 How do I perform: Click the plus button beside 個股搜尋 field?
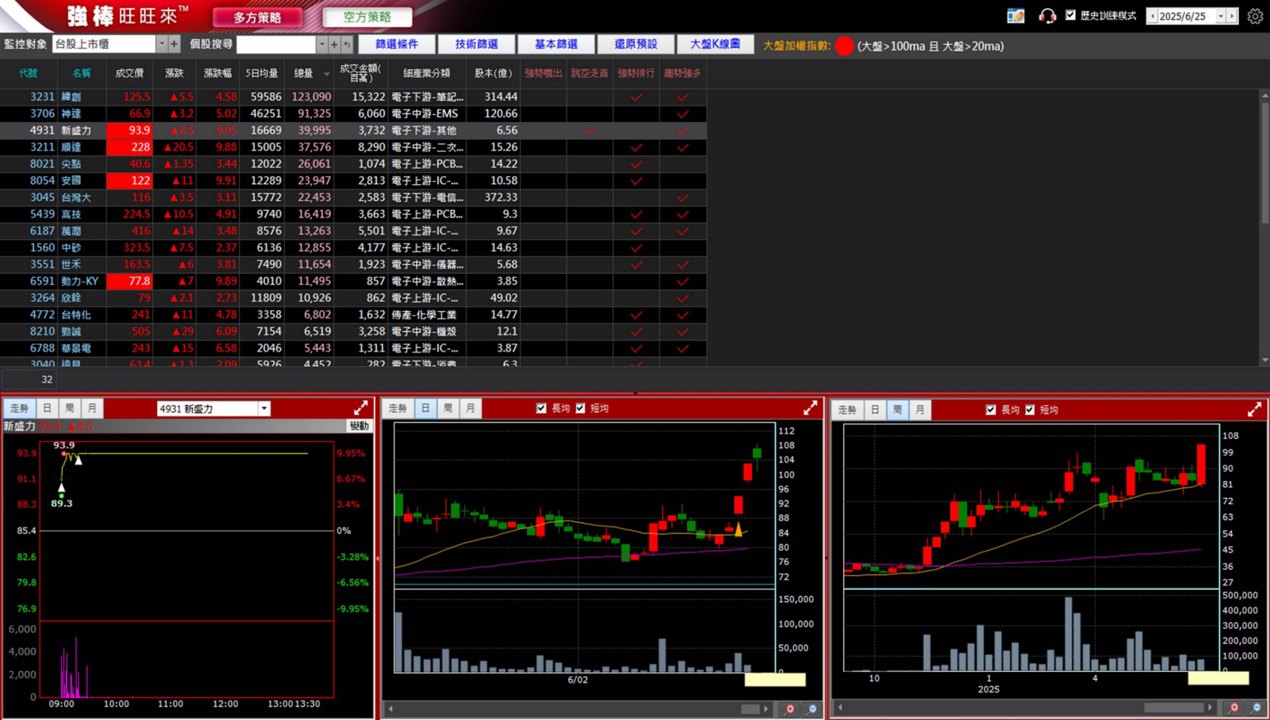[334, 44]
